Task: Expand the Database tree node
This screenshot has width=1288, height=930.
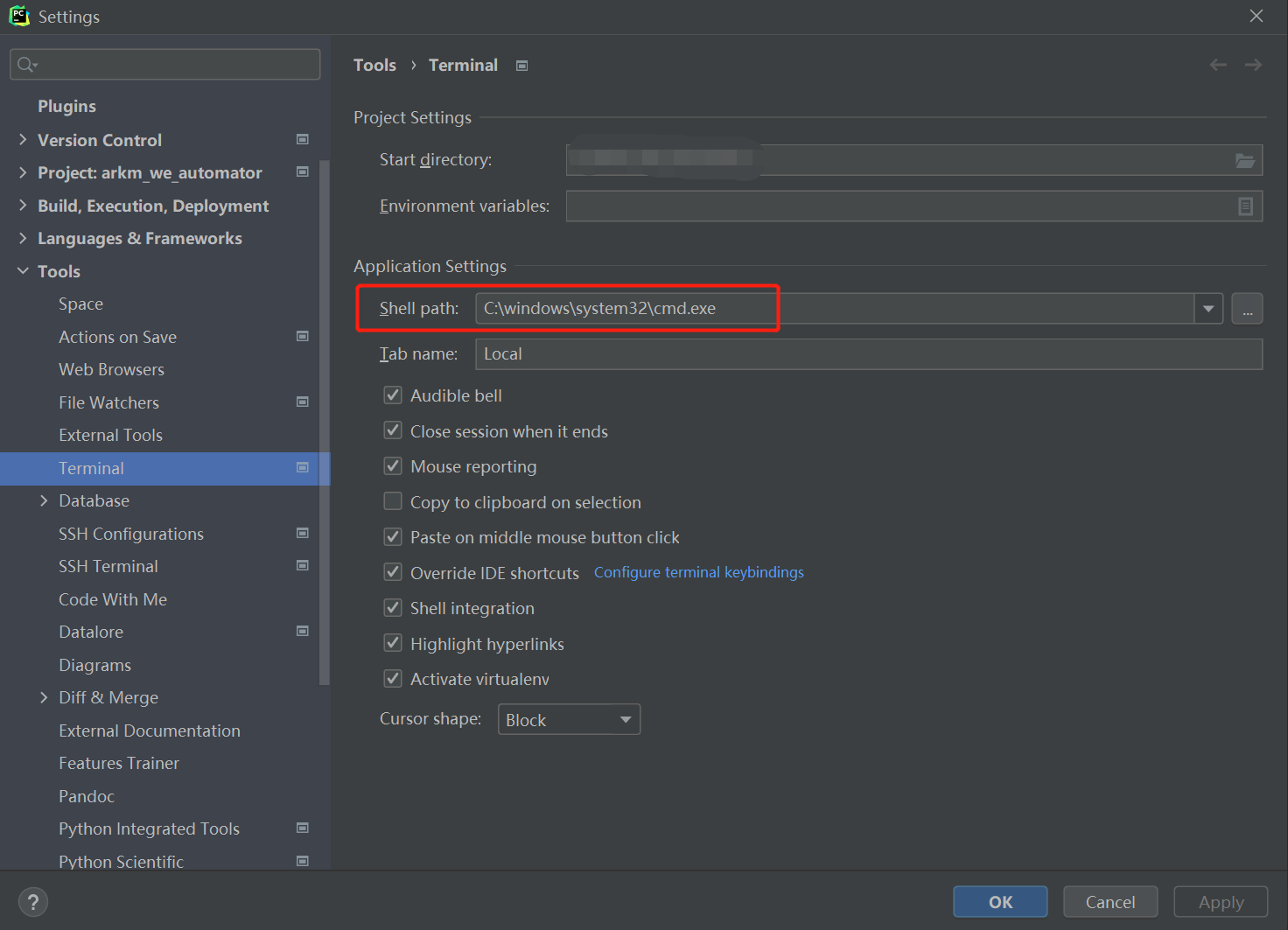Action: pyautogui.click(x=44, y=500)
